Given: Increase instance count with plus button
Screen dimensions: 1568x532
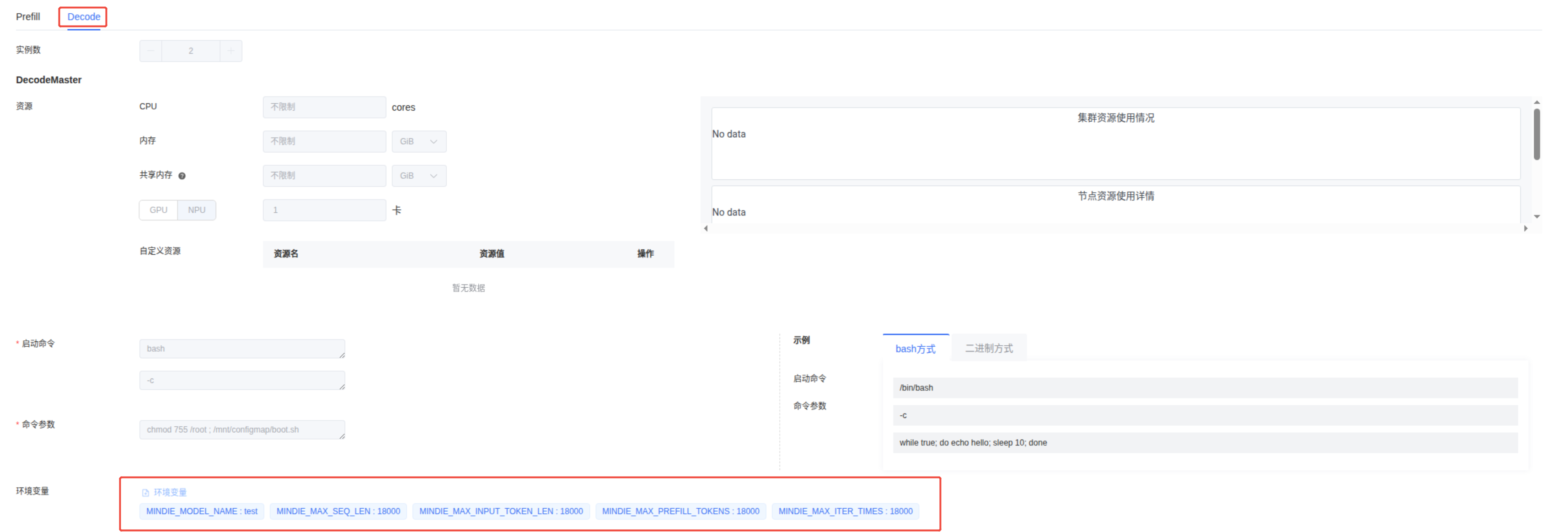Looking at the screenshot, I should tap(230, 51).
